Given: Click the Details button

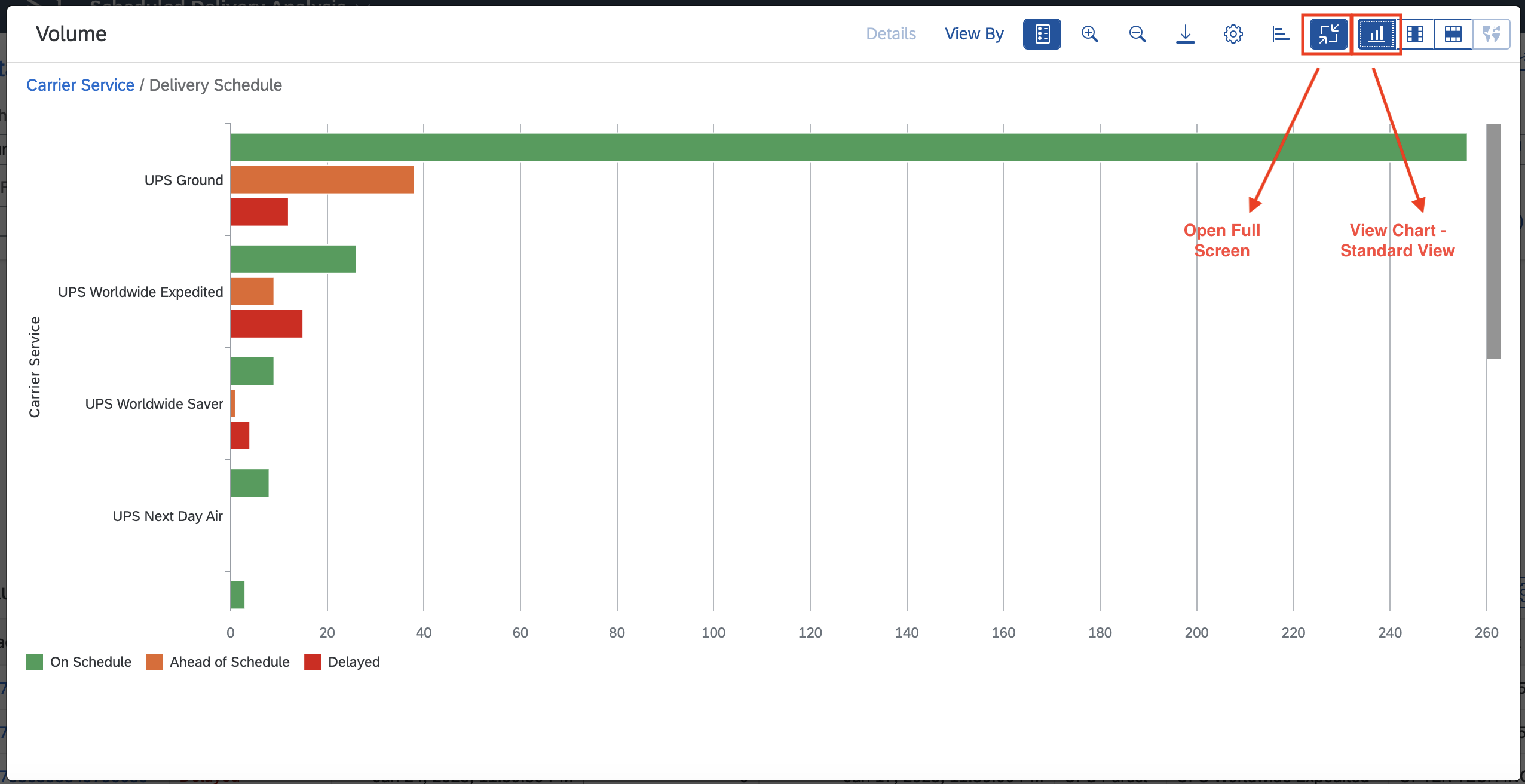Looking at the screenshot, I should [x=891, y=34].
